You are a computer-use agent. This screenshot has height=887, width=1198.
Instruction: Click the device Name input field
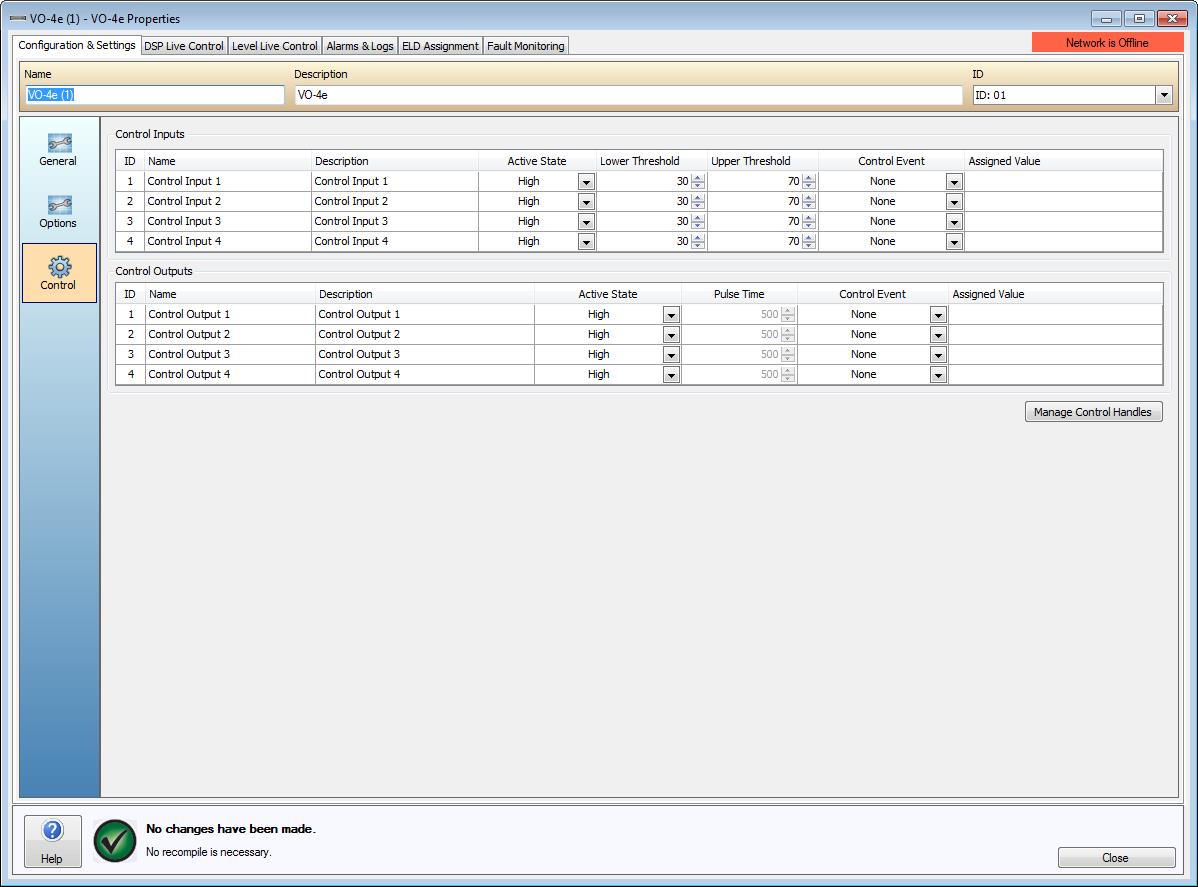click(x=154, y=95)
